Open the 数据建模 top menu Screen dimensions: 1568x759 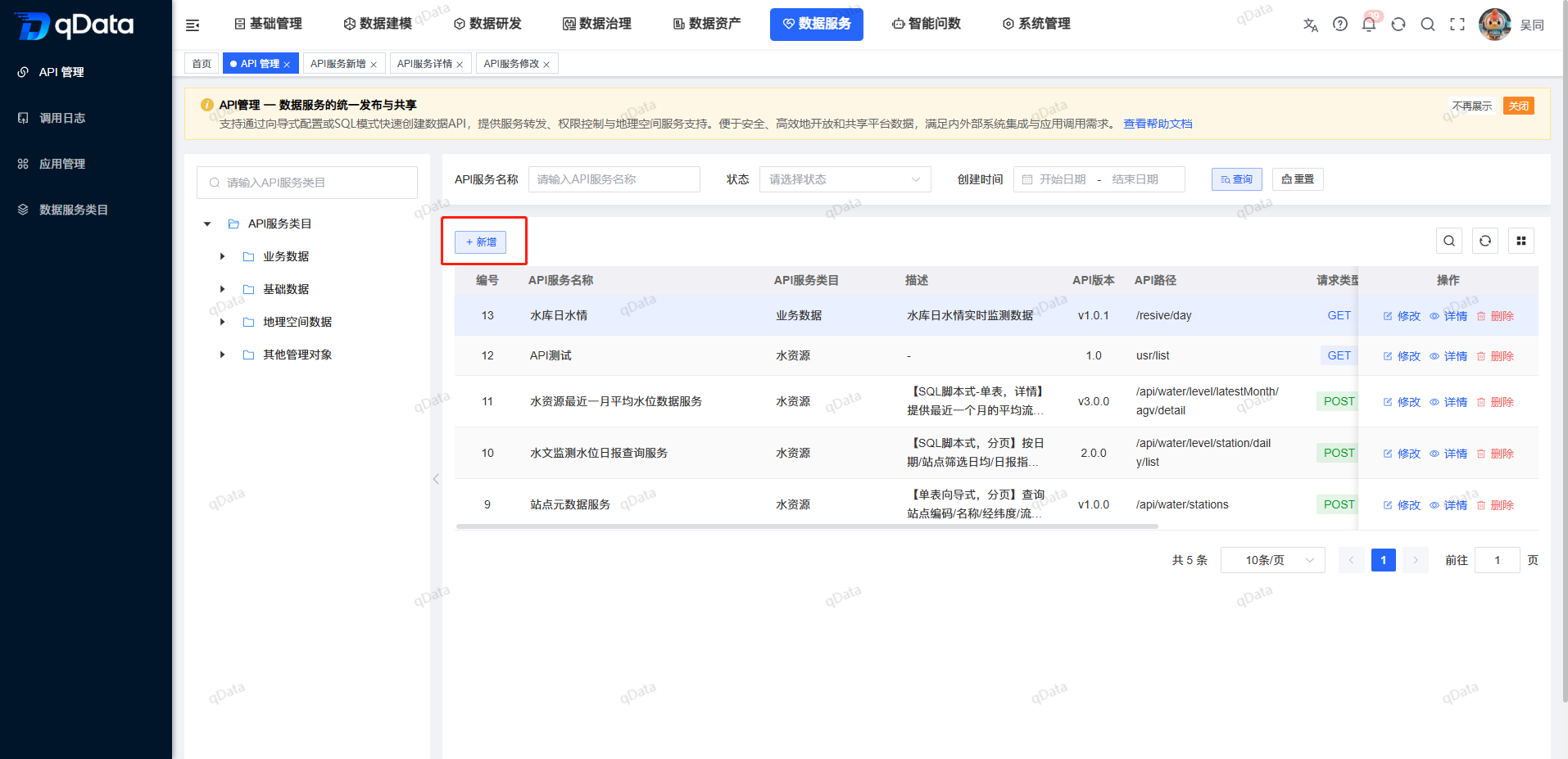pos(378,24)
